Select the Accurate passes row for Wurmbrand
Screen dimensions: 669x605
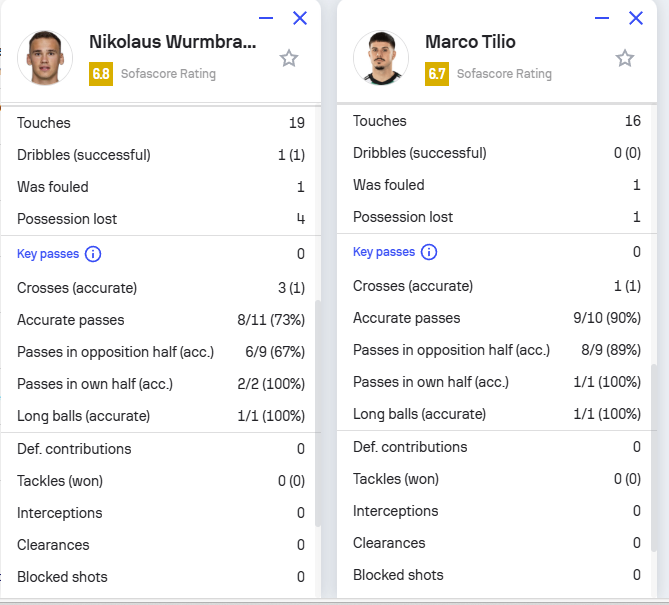[160, 320]
